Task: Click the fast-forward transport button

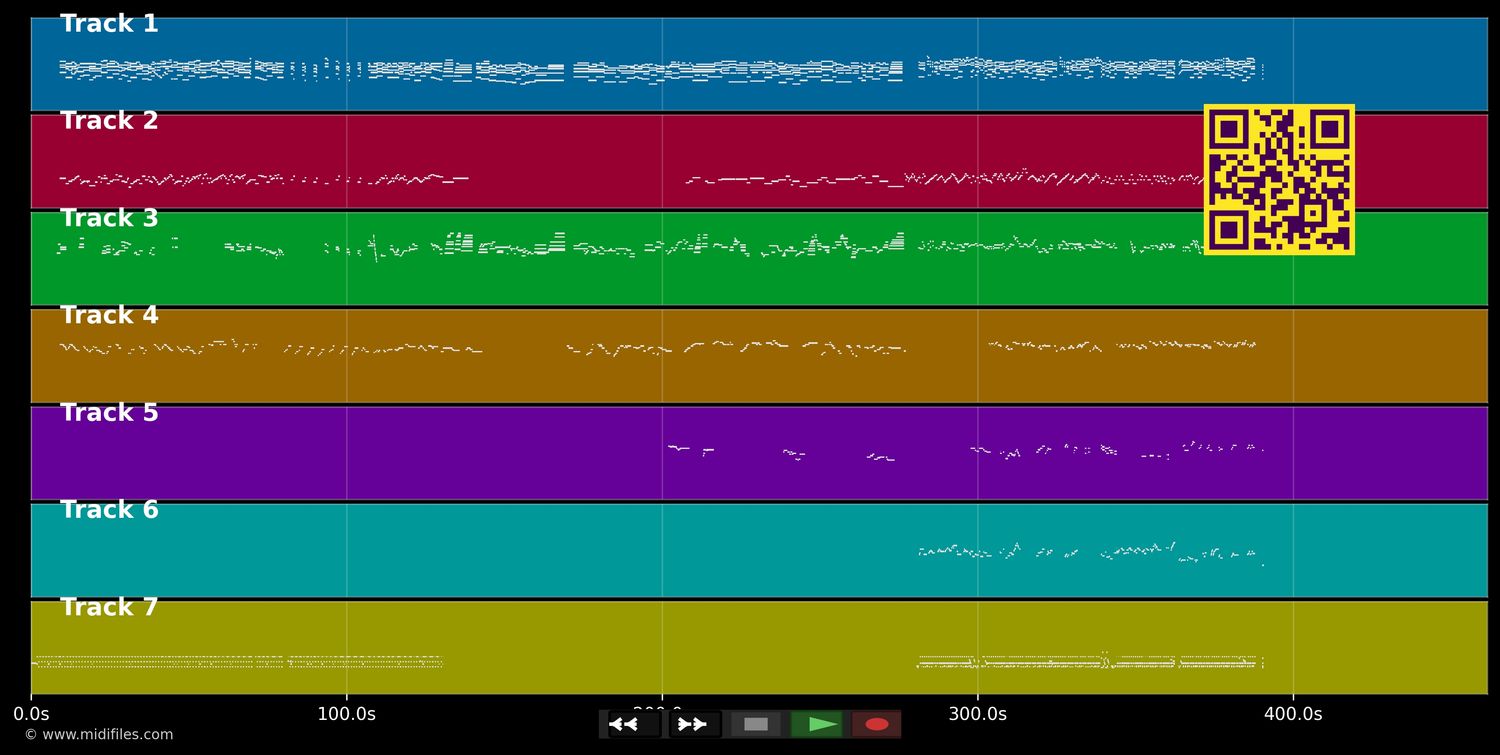Action: [x=694, y=724]
